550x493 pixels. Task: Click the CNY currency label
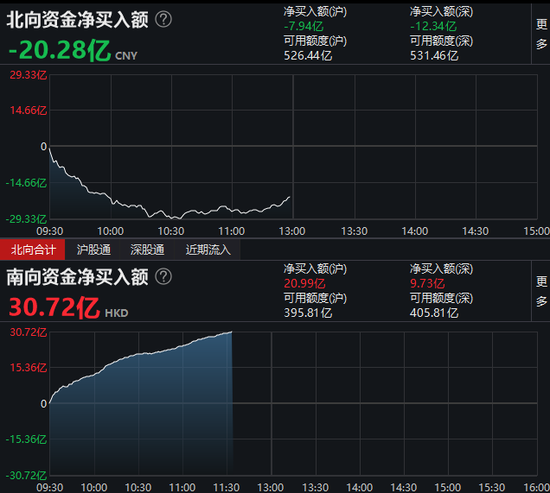click(126, 56)
